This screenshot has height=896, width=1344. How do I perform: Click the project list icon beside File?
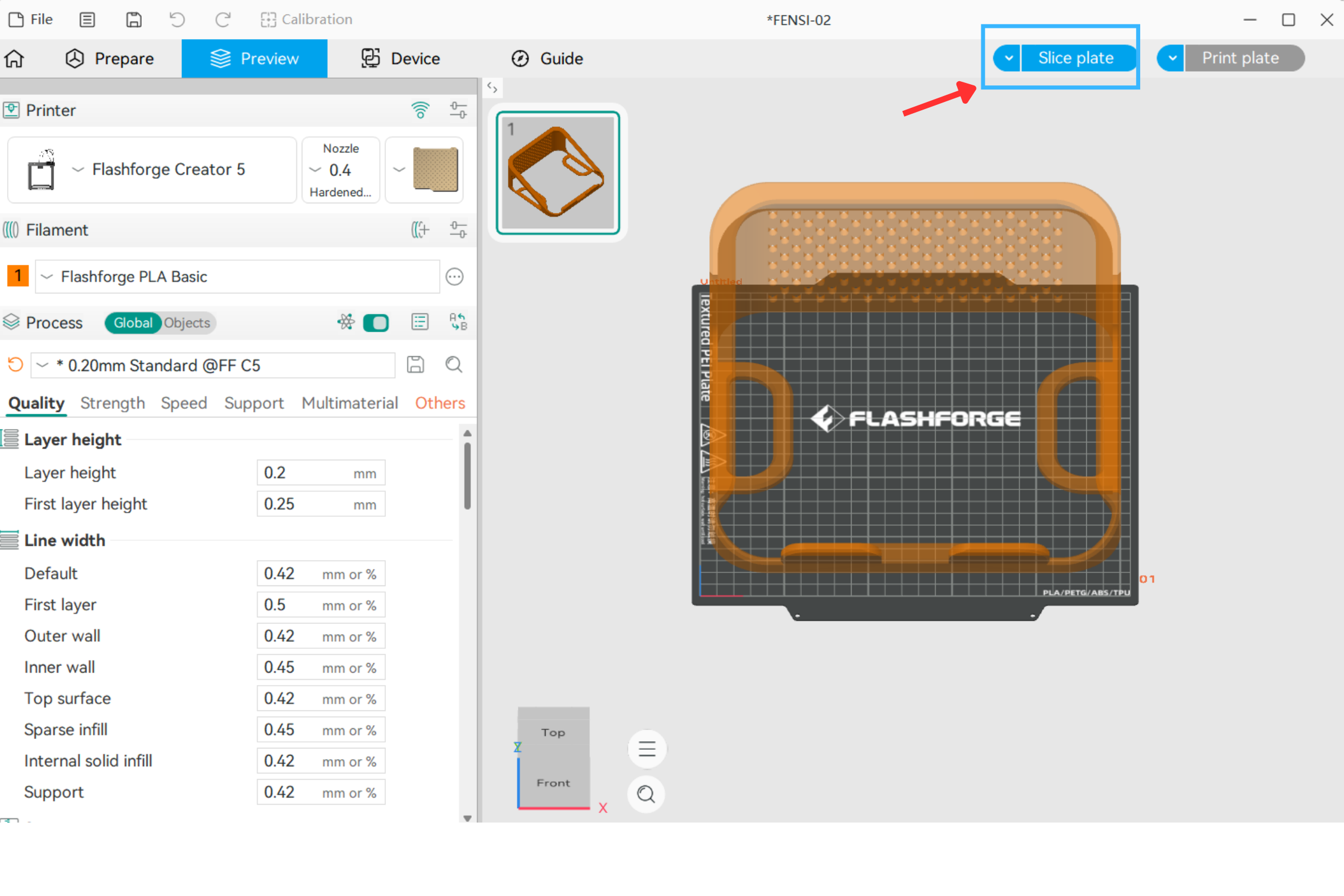point(87,20)
